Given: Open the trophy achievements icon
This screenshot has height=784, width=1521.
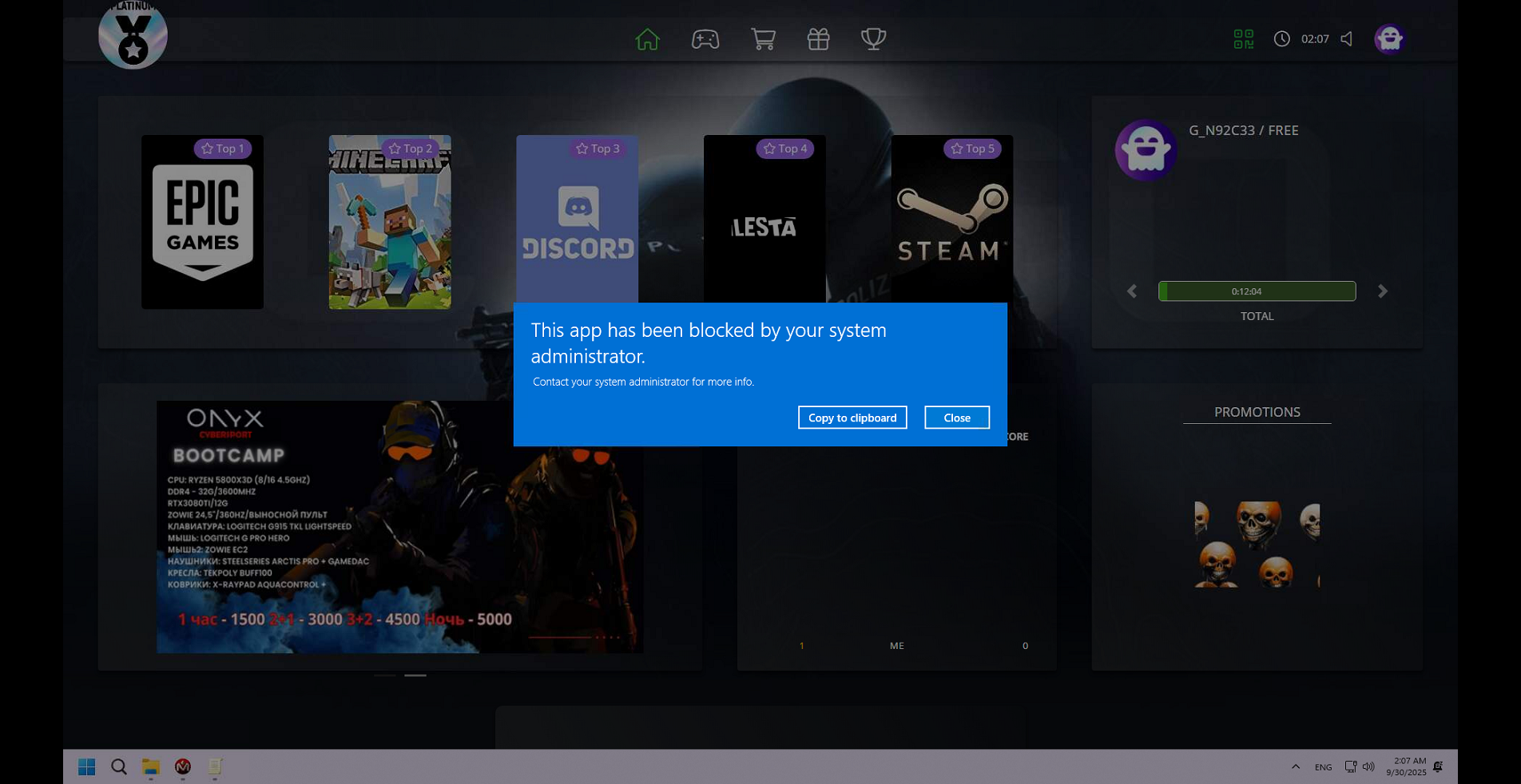Looking at the screenshot, I should (873, 39).
